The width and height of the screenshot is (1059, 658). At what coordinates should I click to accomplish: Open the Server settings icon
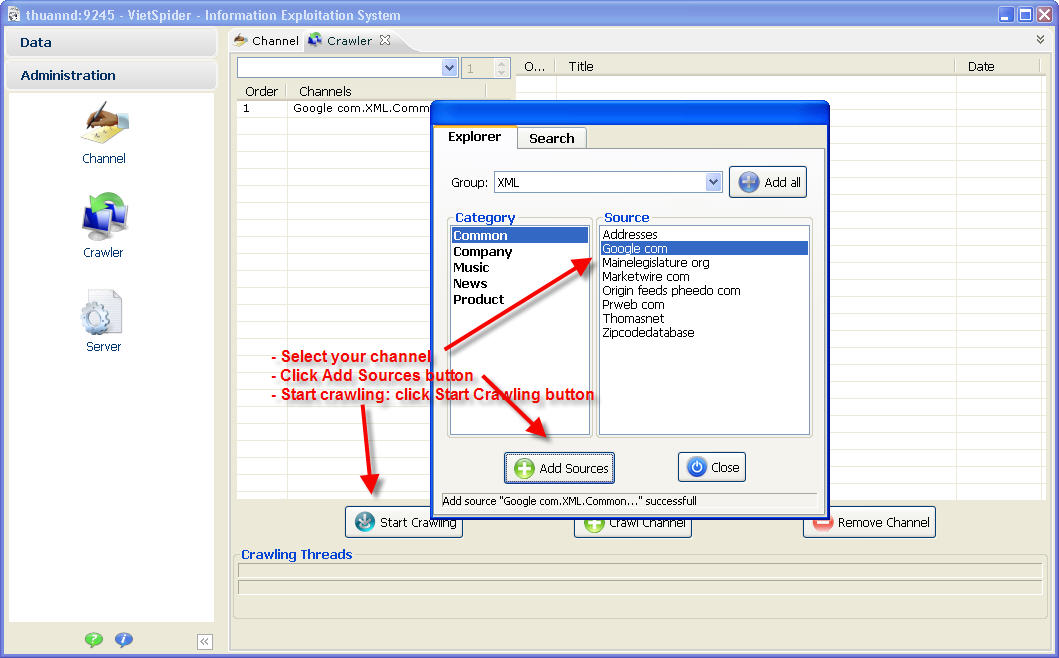(x=102, y=320)
